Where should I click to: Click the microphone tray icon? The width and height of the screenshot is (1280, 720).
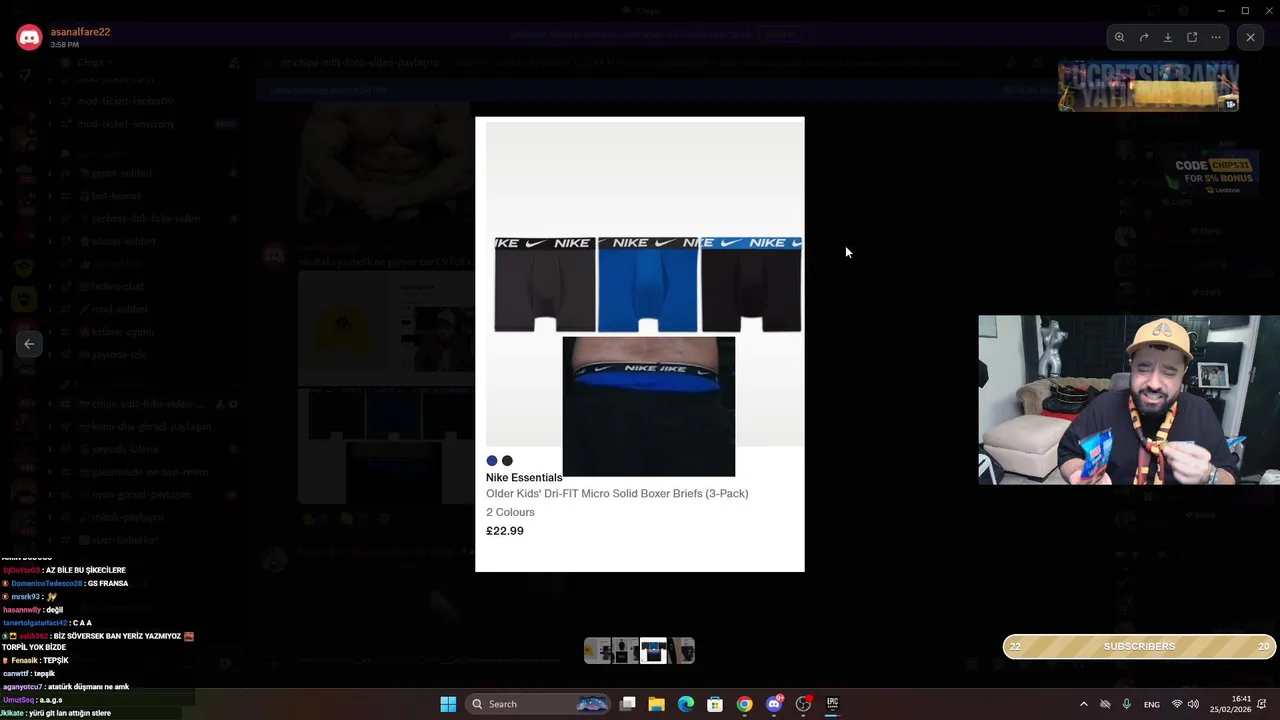point(1127,704)
